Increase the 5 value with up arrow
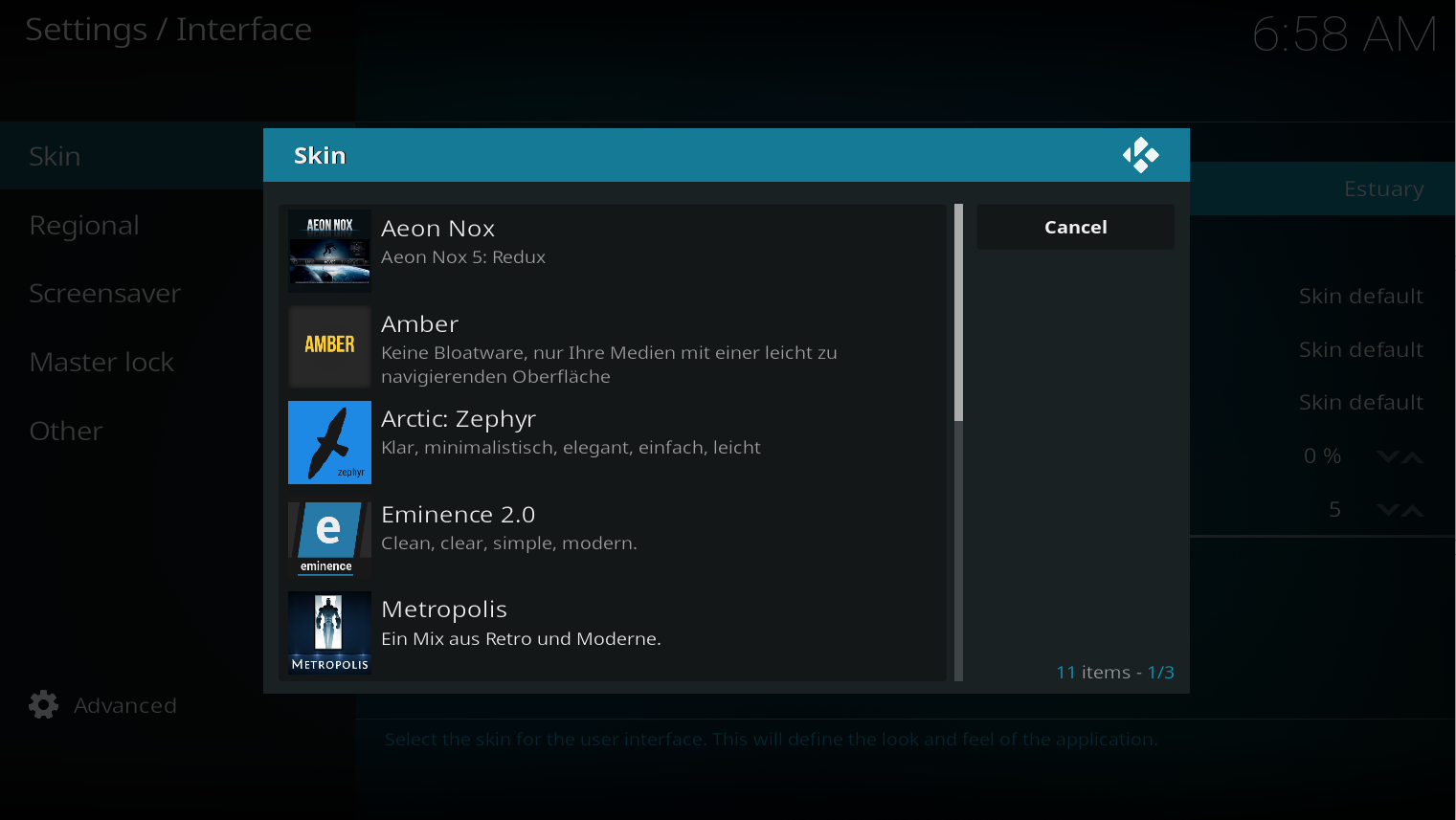 coord(1412,510)
